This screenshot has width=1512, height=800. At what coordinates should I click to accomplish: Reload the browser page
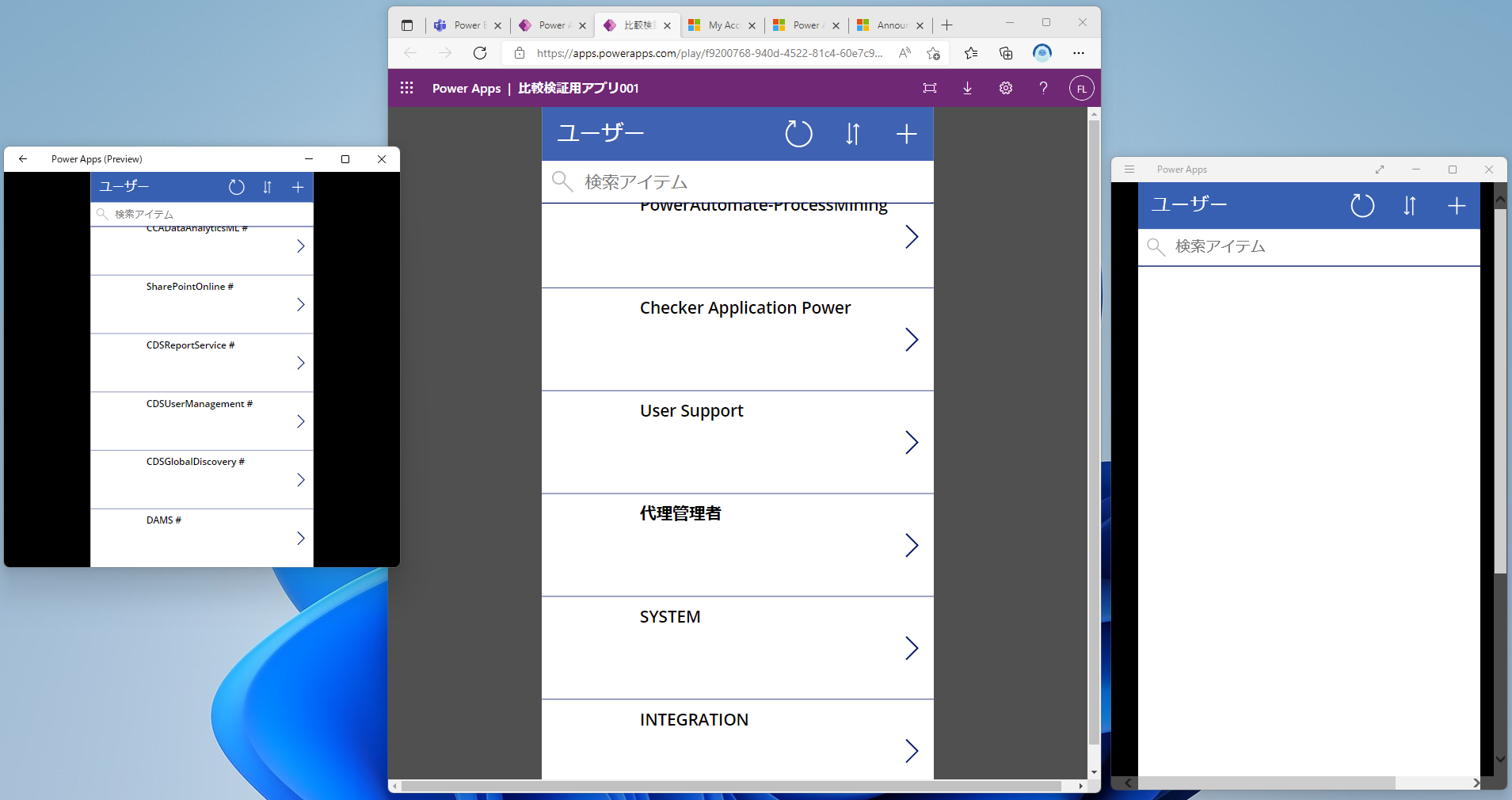point(480,53)
